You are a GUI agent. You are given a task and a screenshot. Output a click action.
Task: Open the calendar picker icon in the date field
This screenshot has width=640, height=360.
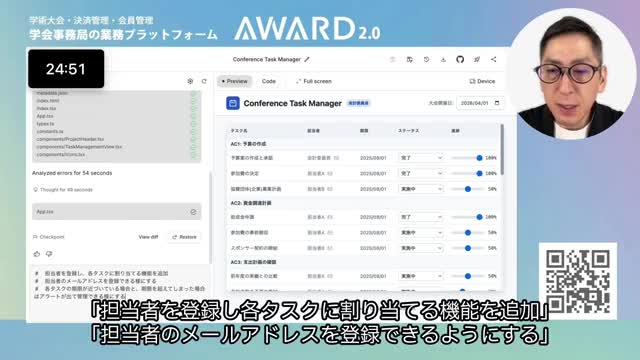pyautogui.click(x=497, y=103)
